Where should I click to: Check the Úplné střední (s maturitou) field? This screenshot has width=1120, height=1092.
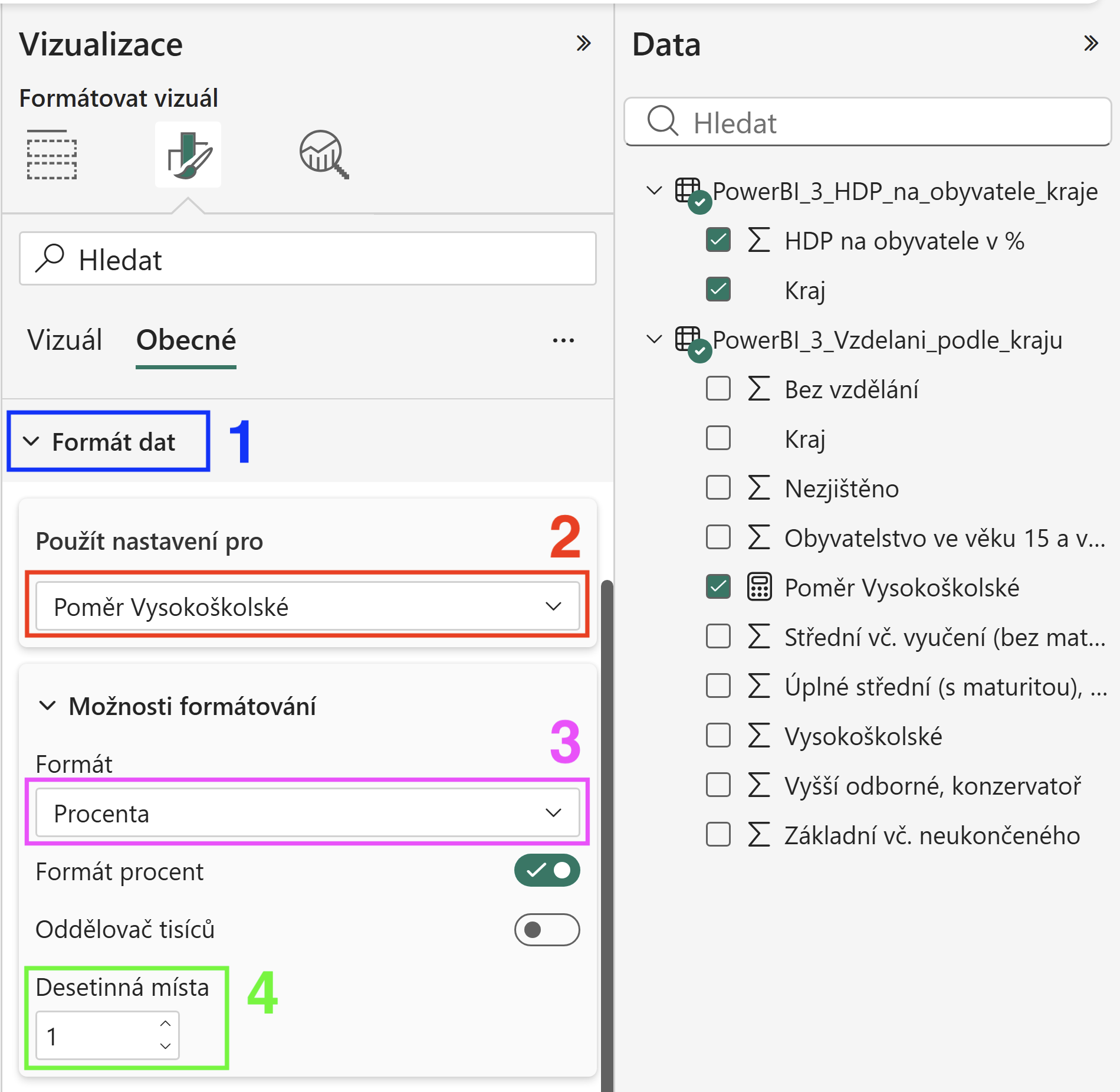pyautogui.click(x=718, y=686)
